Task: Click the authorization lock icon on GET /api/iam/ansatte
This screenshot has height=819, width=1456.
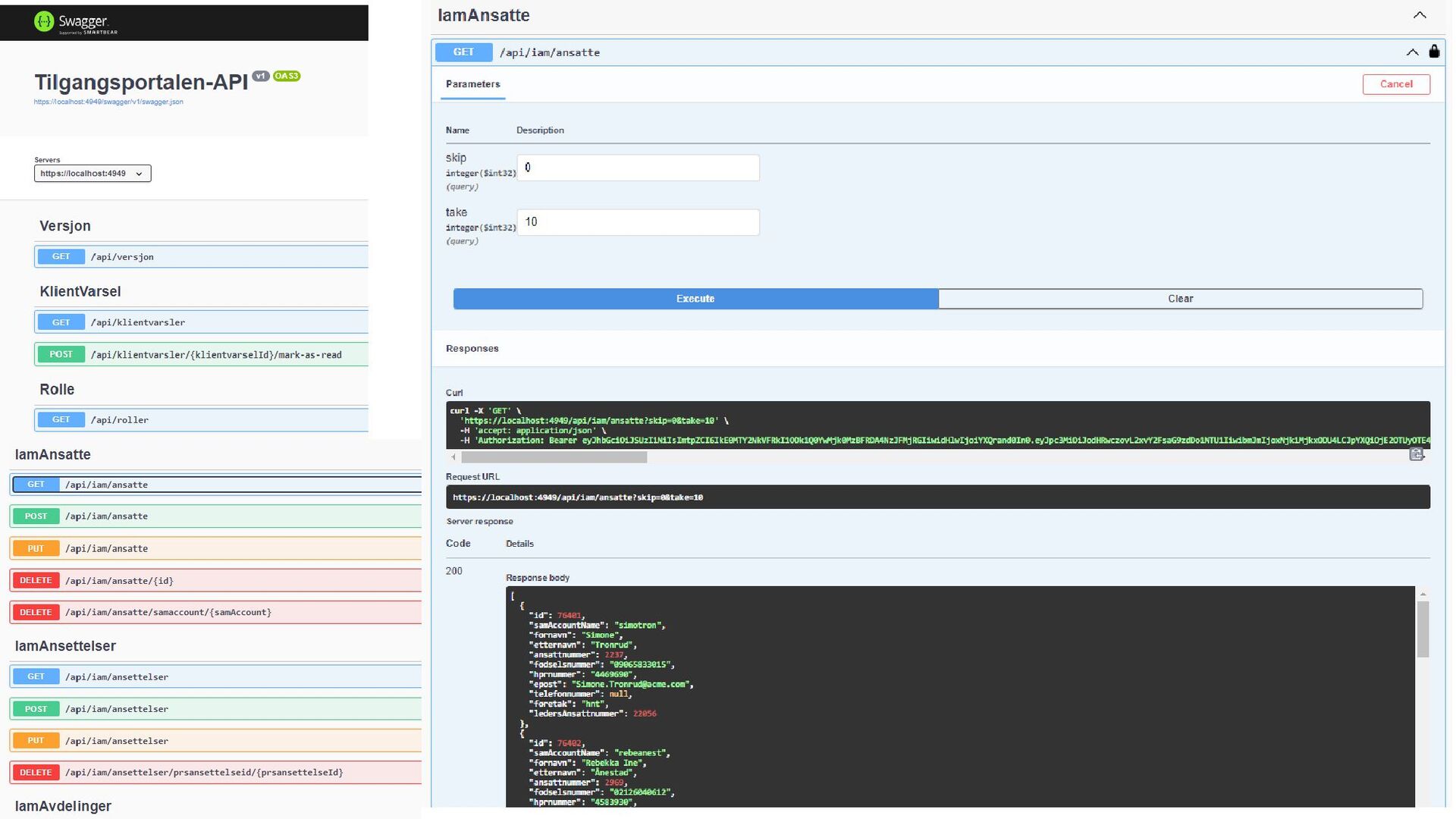Action: [x=1433, y=52]
